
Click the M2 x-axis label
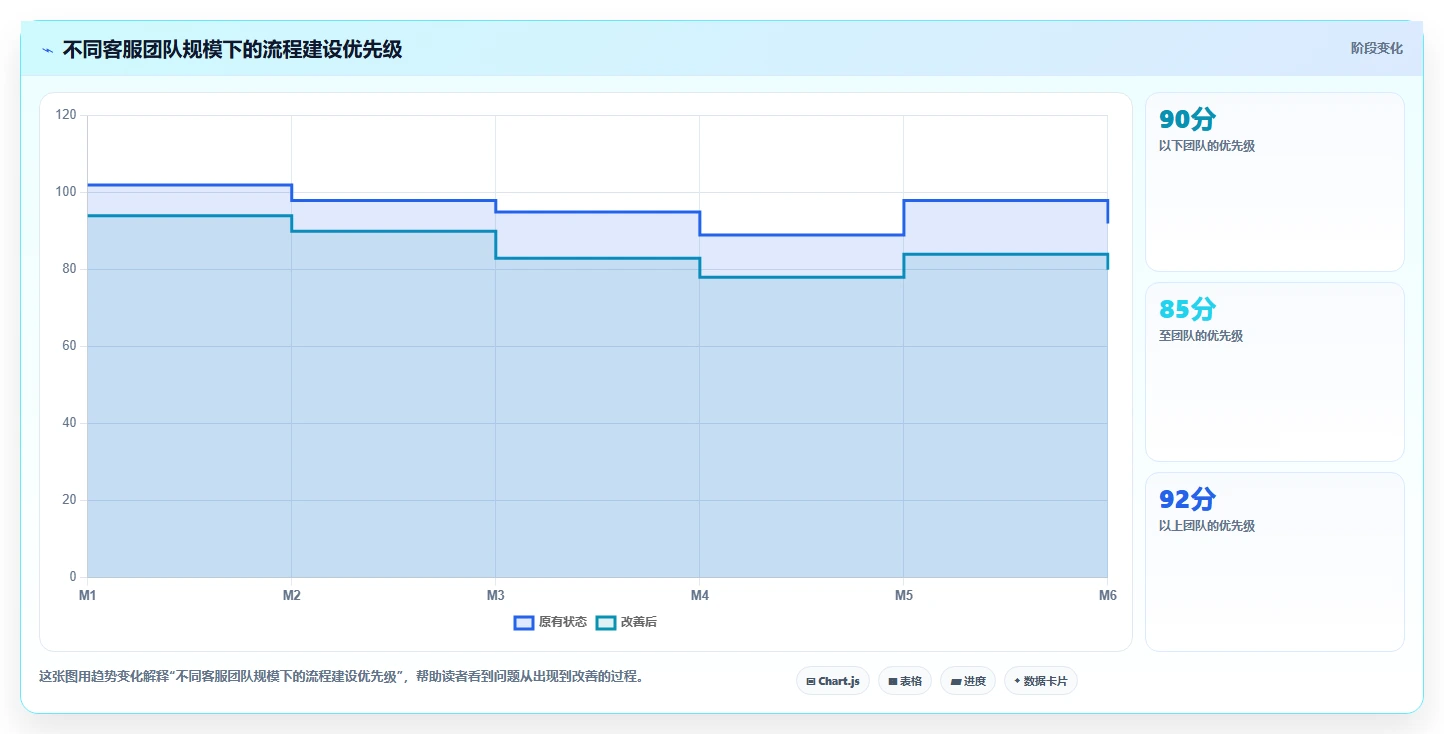pos(292,595)
